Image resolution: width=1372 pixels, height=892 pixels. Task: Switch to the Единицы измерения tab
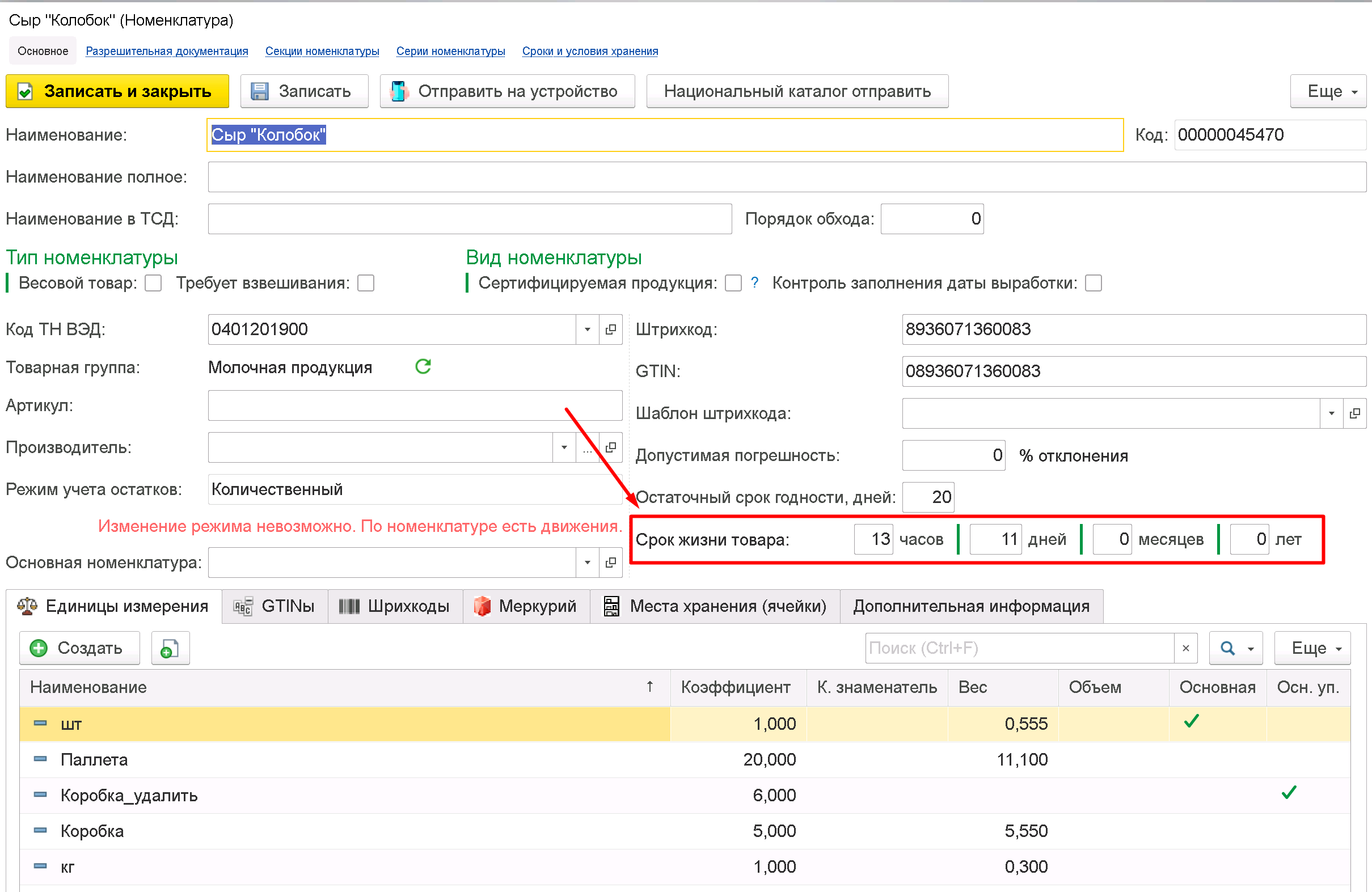(x=114, y=606)
